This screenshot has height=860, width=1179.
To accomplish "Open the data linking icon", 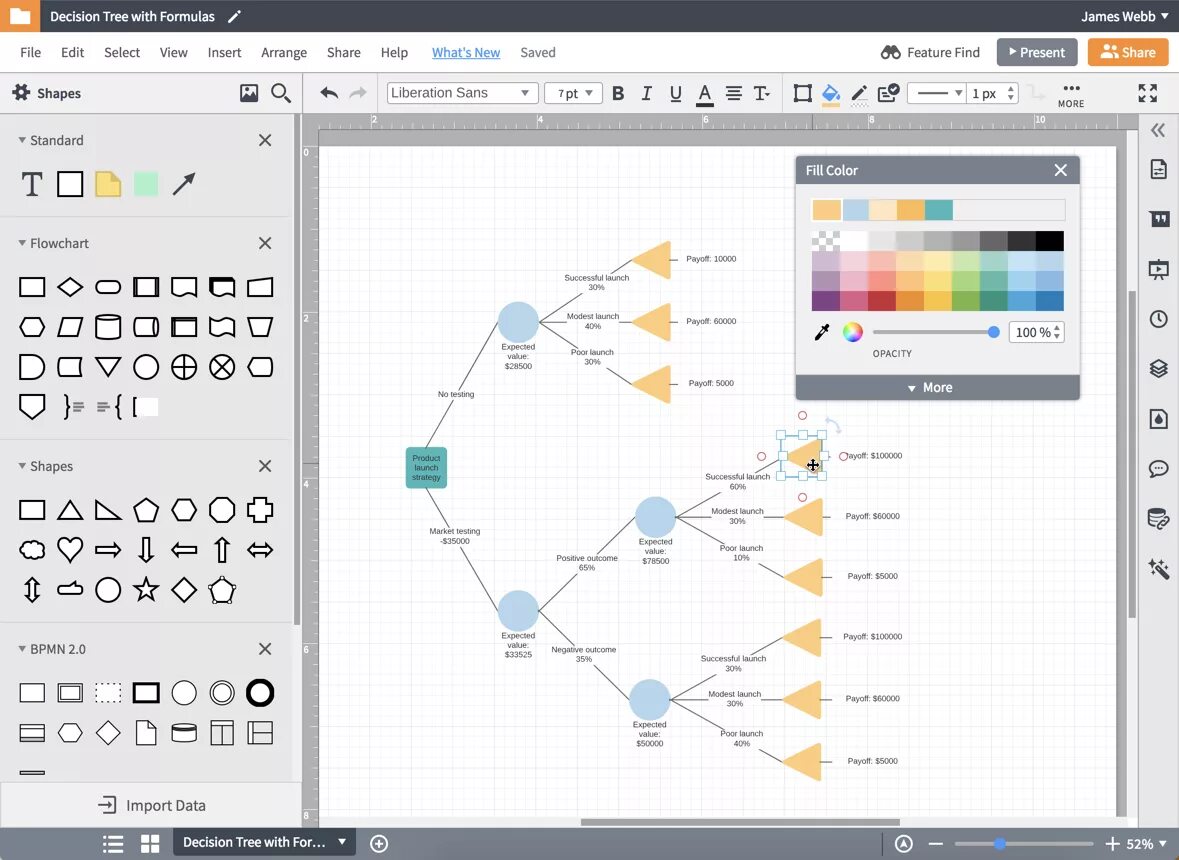I will pyautogui.click(x=1159, y=519).
